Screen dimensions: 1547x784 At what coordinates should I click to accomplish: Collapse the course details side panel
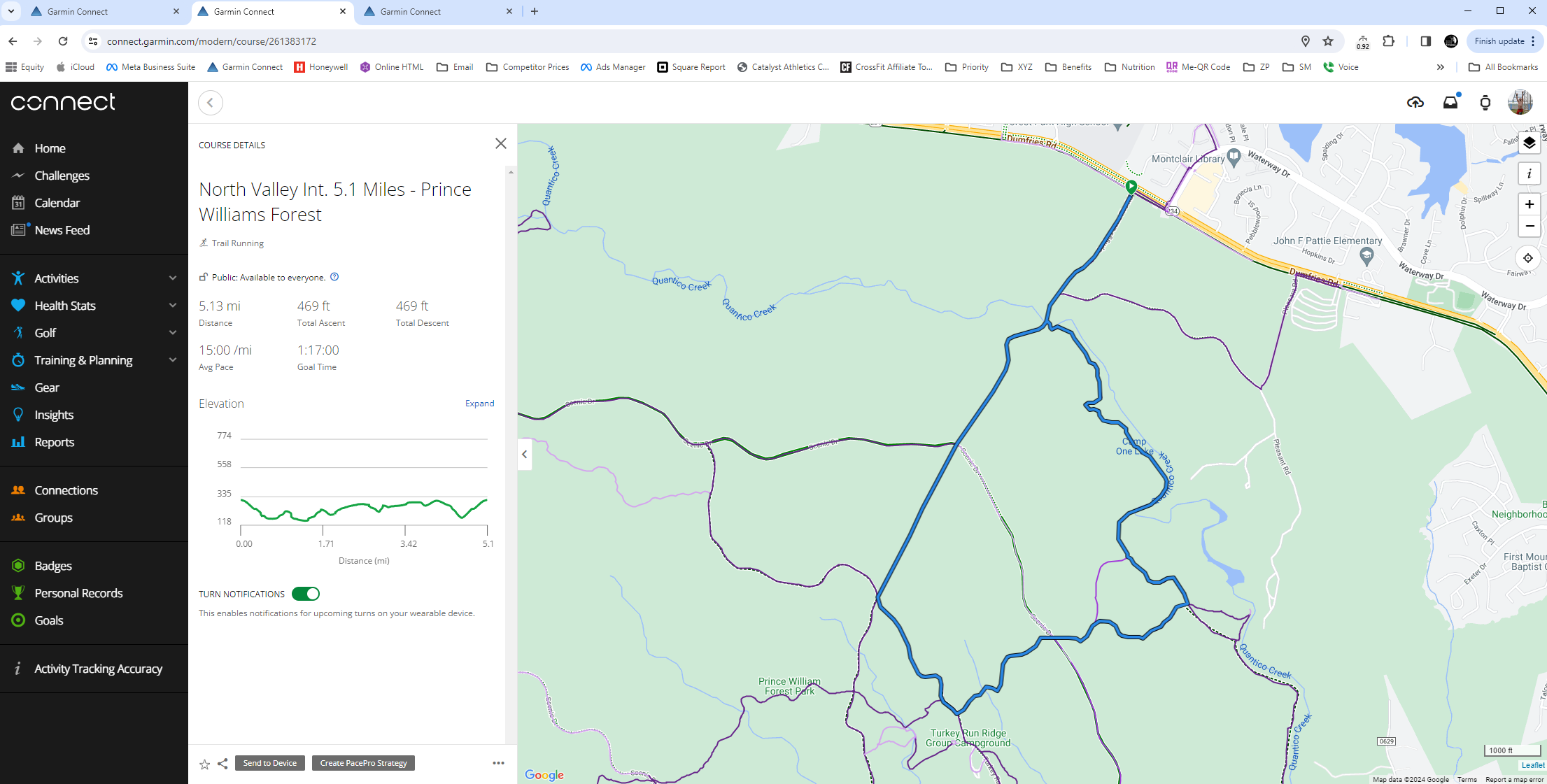(525, 455)
